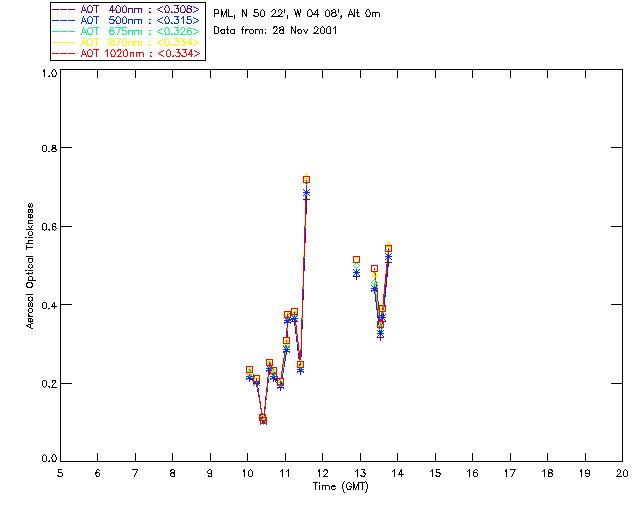Click the x-axis tick label 19
Viewport: 640px width, 512px height.
point(585,473)
